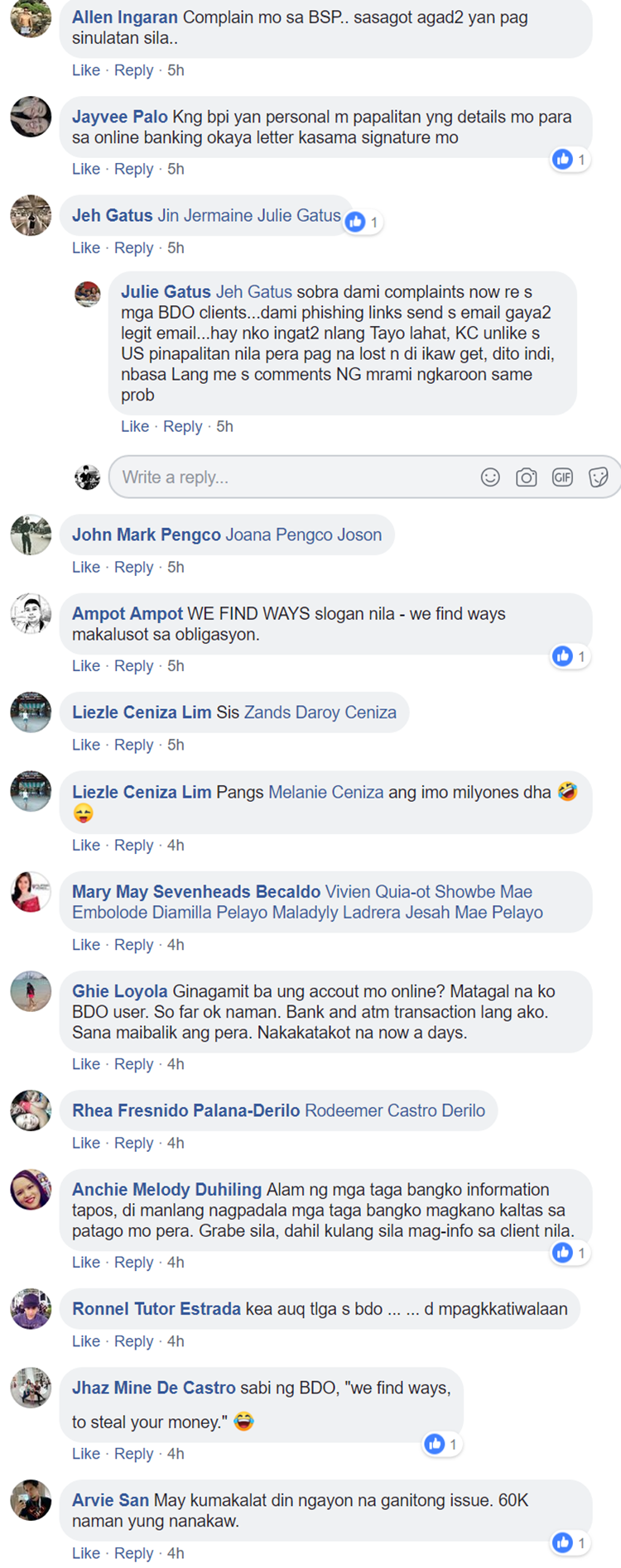Open Anchie Melody Duhiling's profile picture
The image size is (621, 1568).
click(x=31, y=1189)
